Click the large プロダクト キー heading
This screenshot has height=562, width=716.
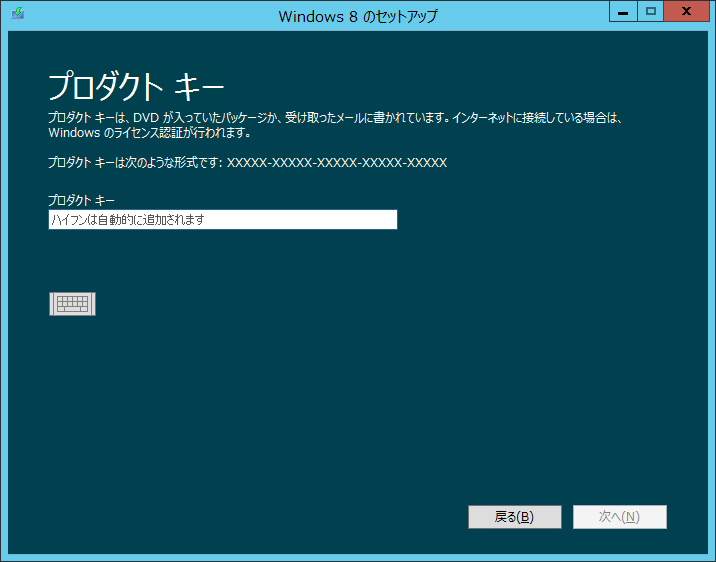click(136, 82)
